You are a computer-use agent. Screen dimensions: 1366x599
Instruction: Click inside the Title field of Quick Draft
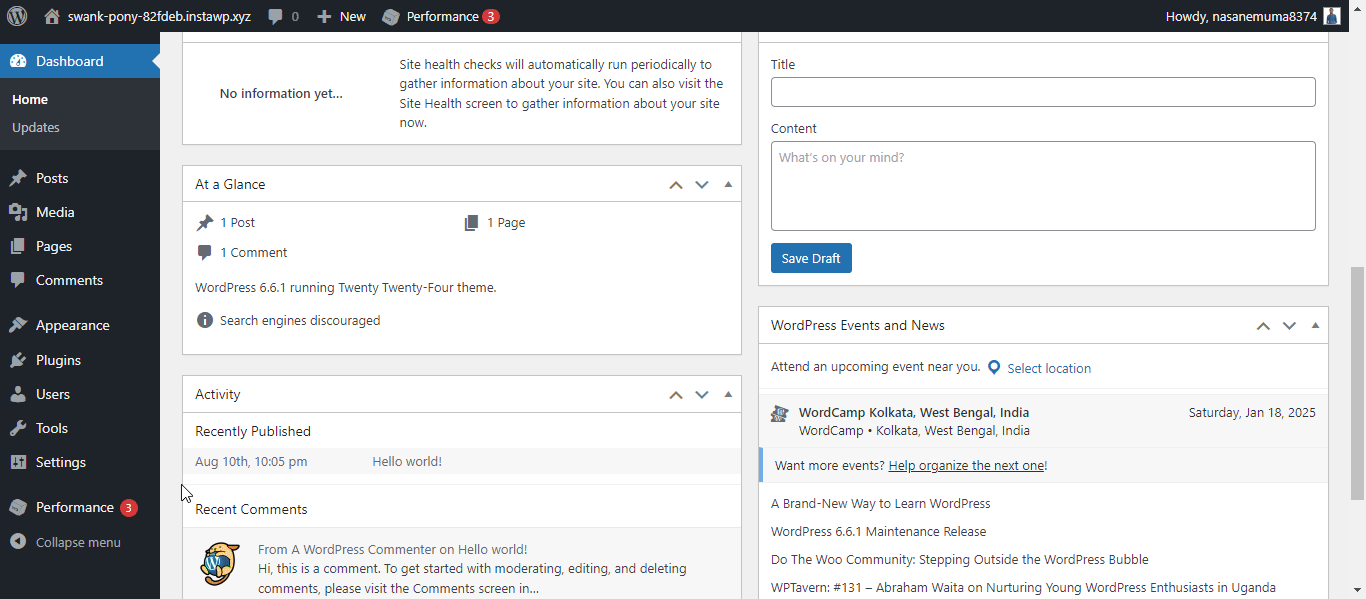coord(1043,92)
